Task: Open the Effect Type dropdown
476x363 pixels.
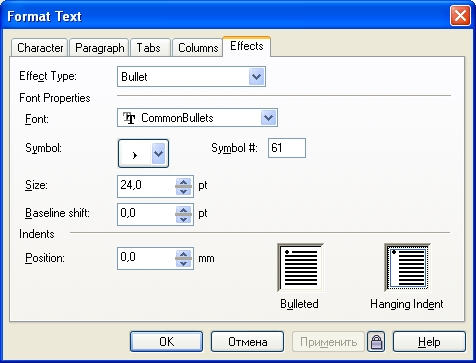Action: (x=256, y=77)
